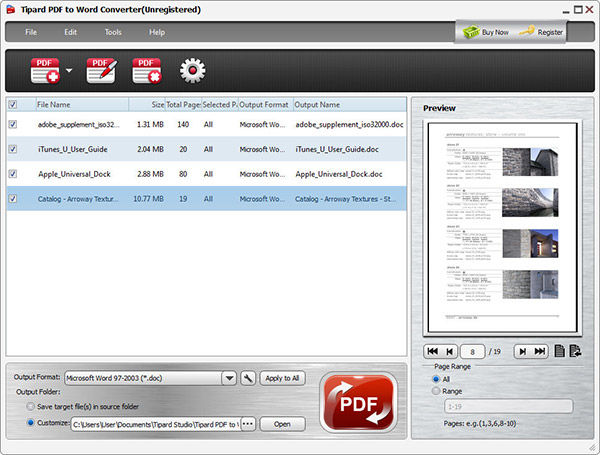This screenshot has height=455, width=600.
Task: Click output name Apple_Universal_Dock.doc
Action: (x=339, y=174)
